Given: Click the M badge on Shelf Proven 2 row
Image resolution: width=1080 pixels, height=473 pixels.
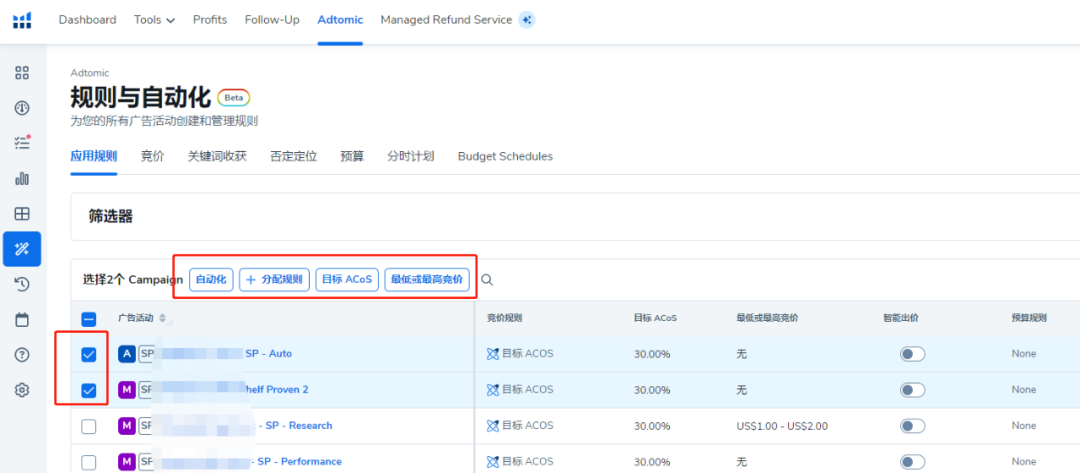Looking at the screenshot, I should [127, 390].
